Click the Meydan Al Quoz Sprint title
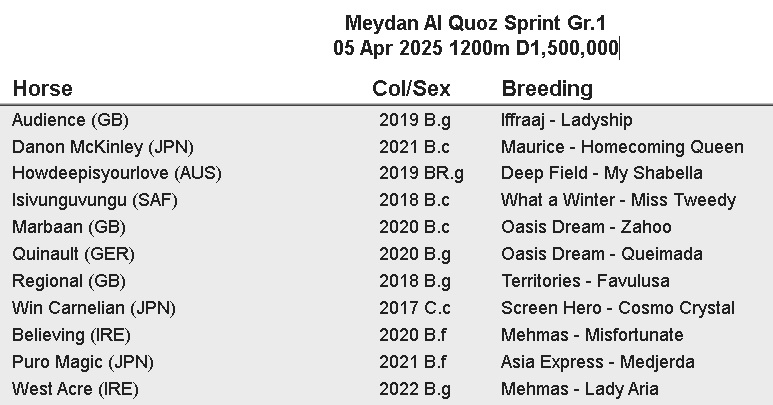The width and height of the screenshot is (773, 405). (x=475, y=22)
